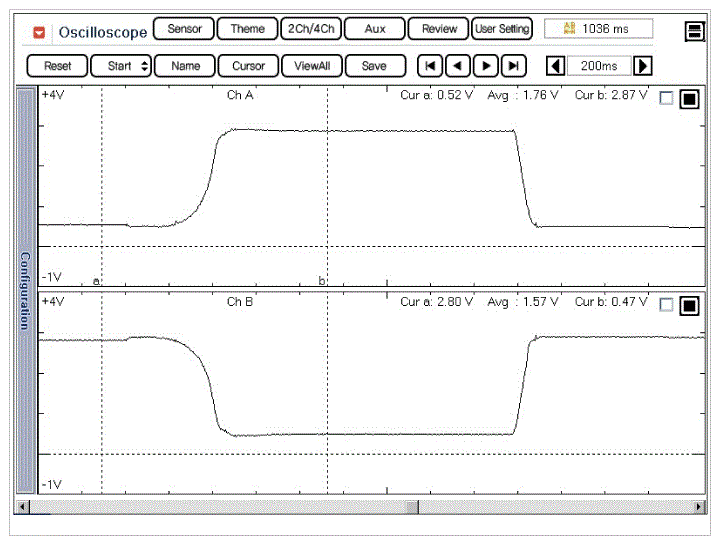Jump to first frame playback button
The image size is (720, 545).
pyautogui.click(x=429, y=66)
